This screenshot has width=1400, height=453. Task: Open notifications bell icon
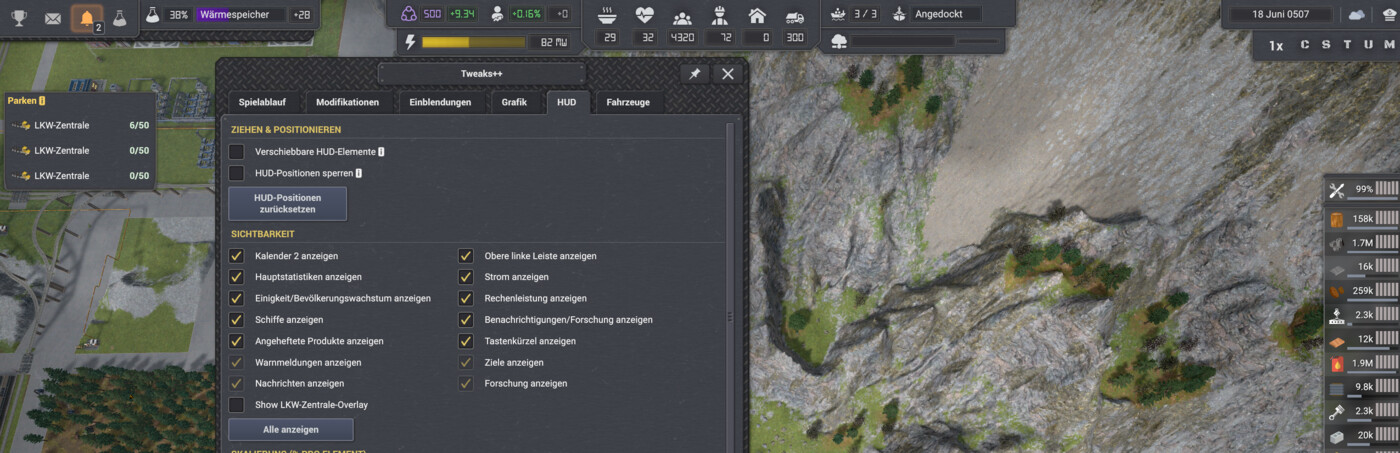pos(87,18)
